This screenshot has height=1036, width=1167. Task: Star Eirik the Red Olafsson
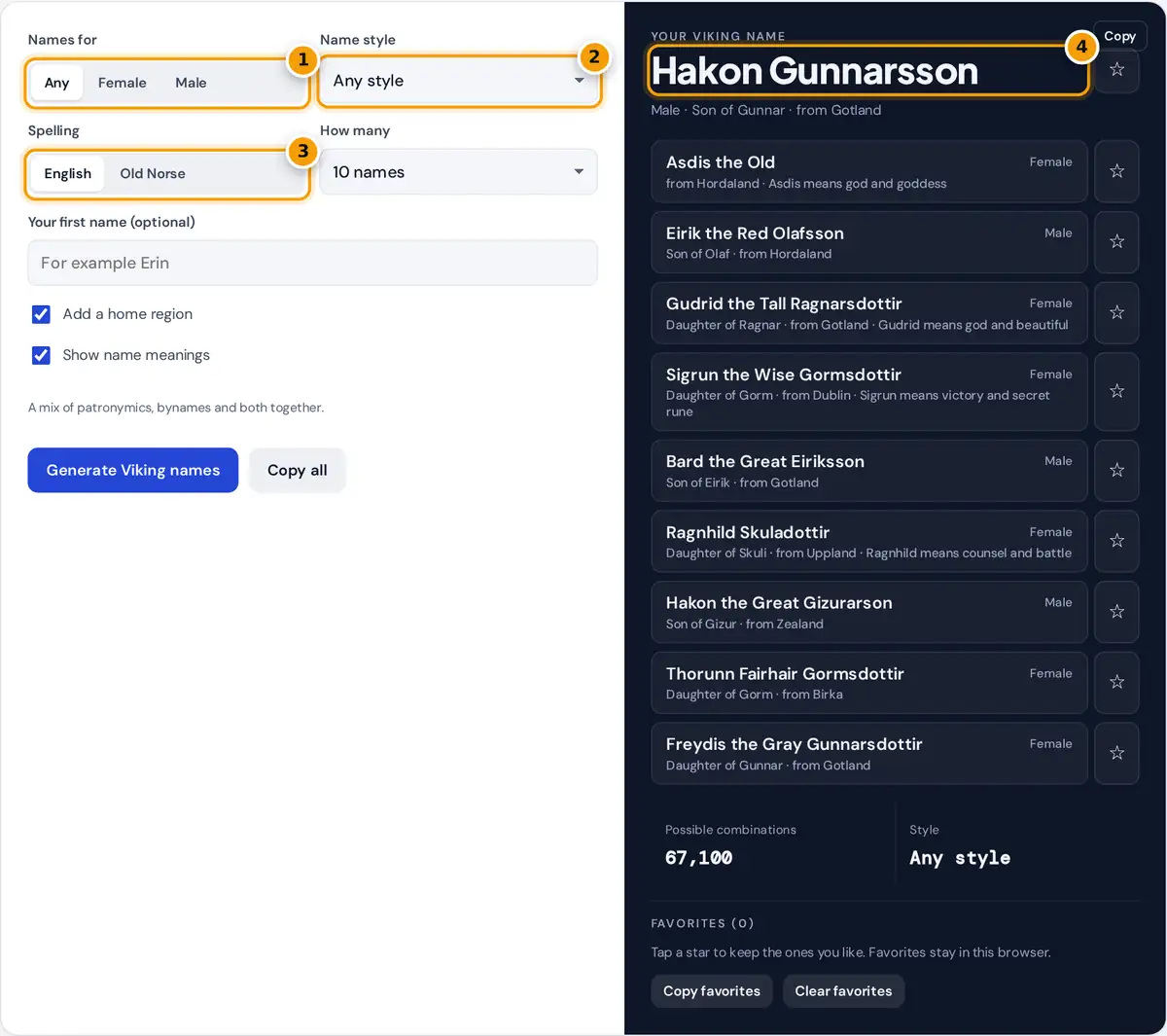pyautogui.click(x=1116, y=241)
